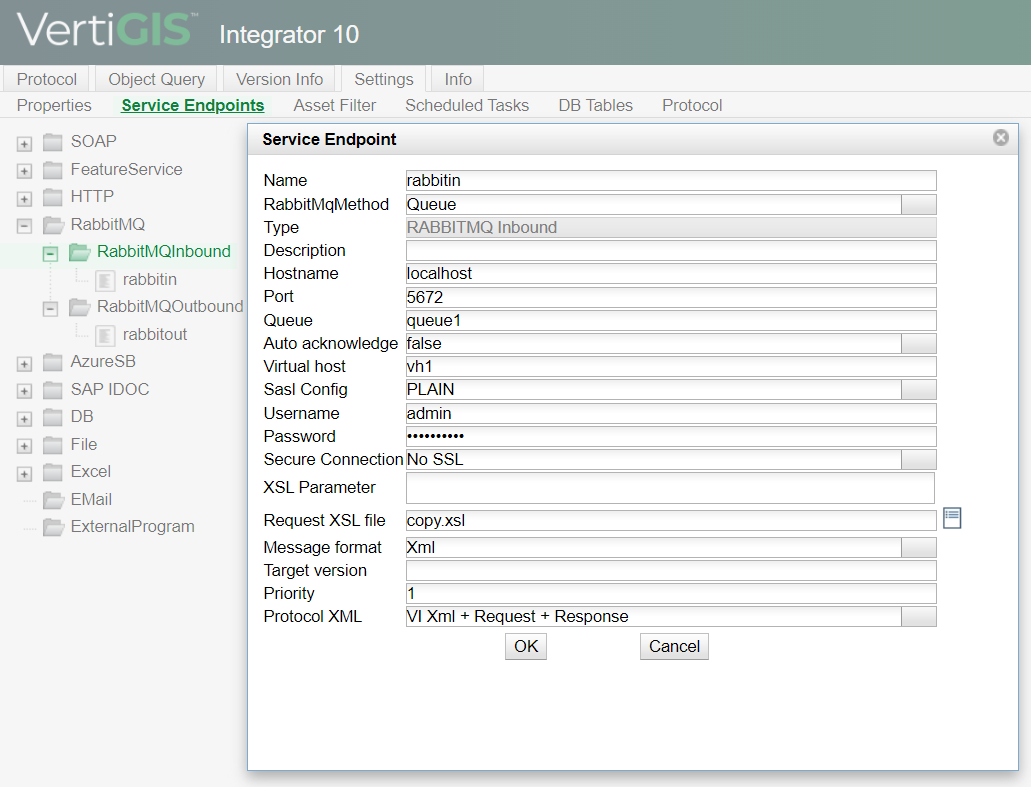Expand the File tree node

tap(24, 446)
